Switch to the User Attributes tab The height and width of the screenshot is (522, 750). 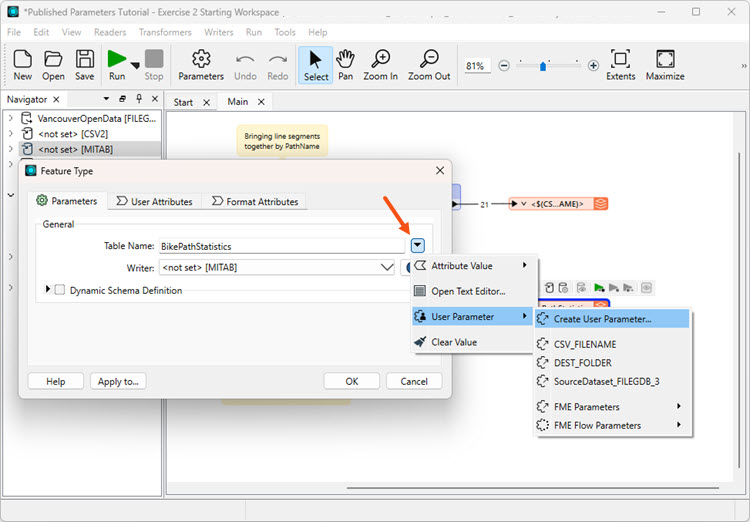[x=154, y=201]
